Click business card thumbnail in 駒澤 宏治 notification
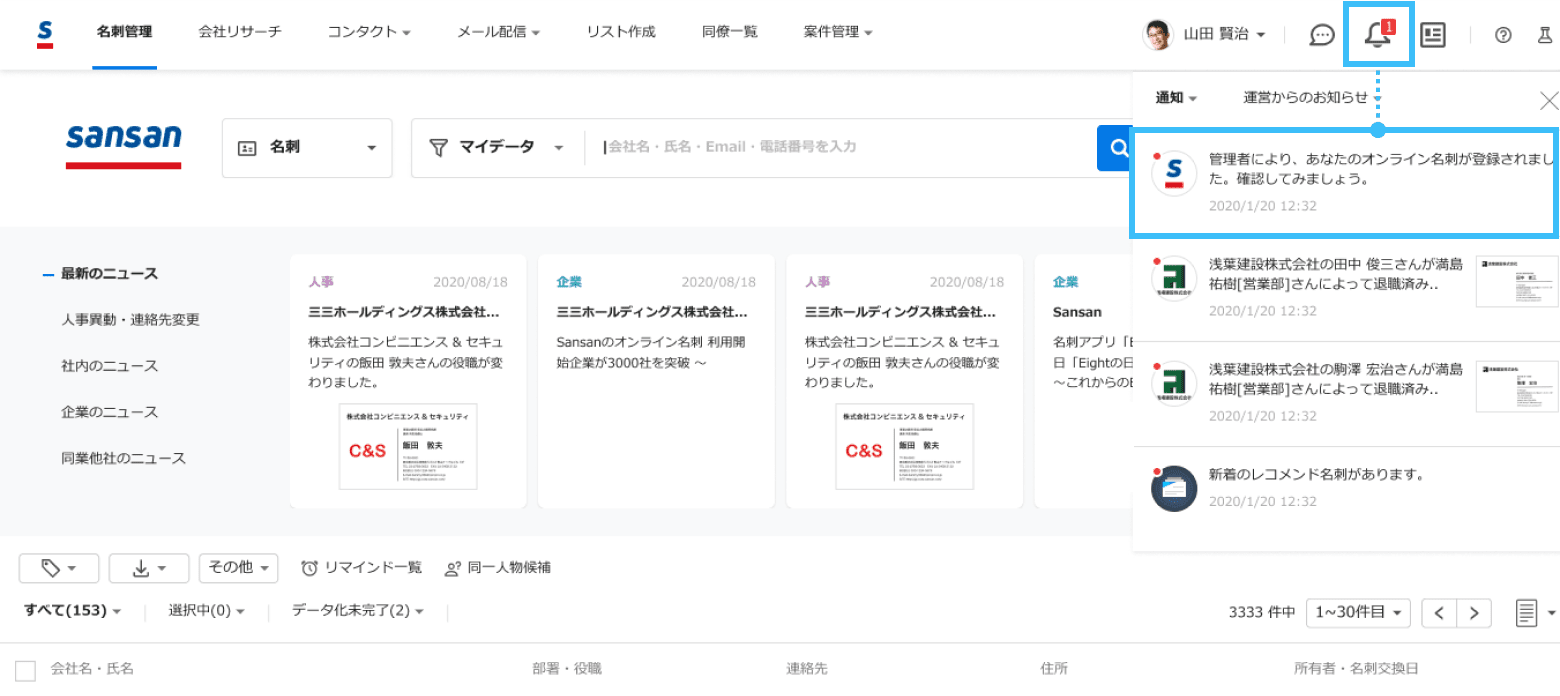Image resolution: width=1560 pixels, height=696 pixels. 1517,386
